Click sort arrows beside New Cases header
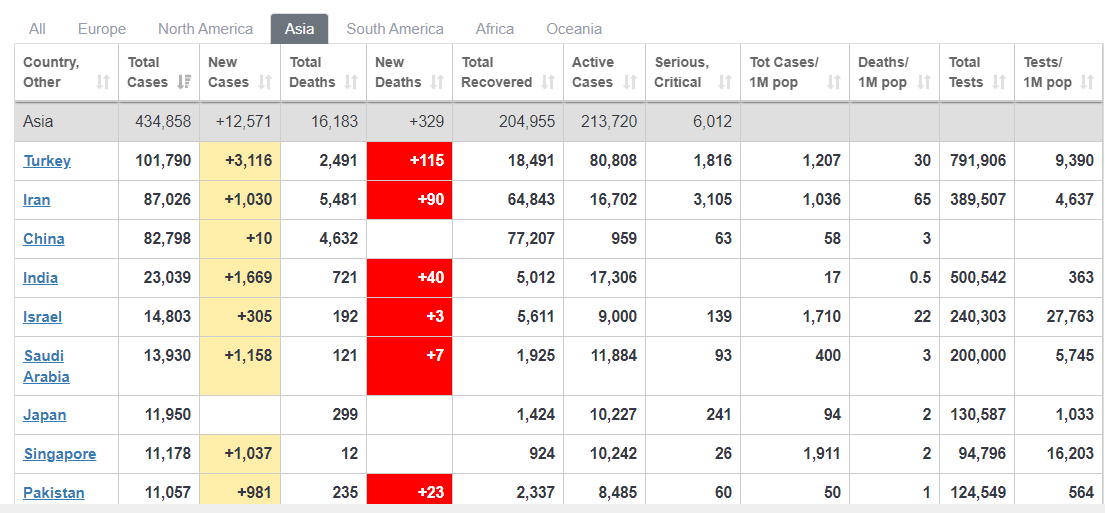This screenshot has width=1105, height=513. (265, 82)
